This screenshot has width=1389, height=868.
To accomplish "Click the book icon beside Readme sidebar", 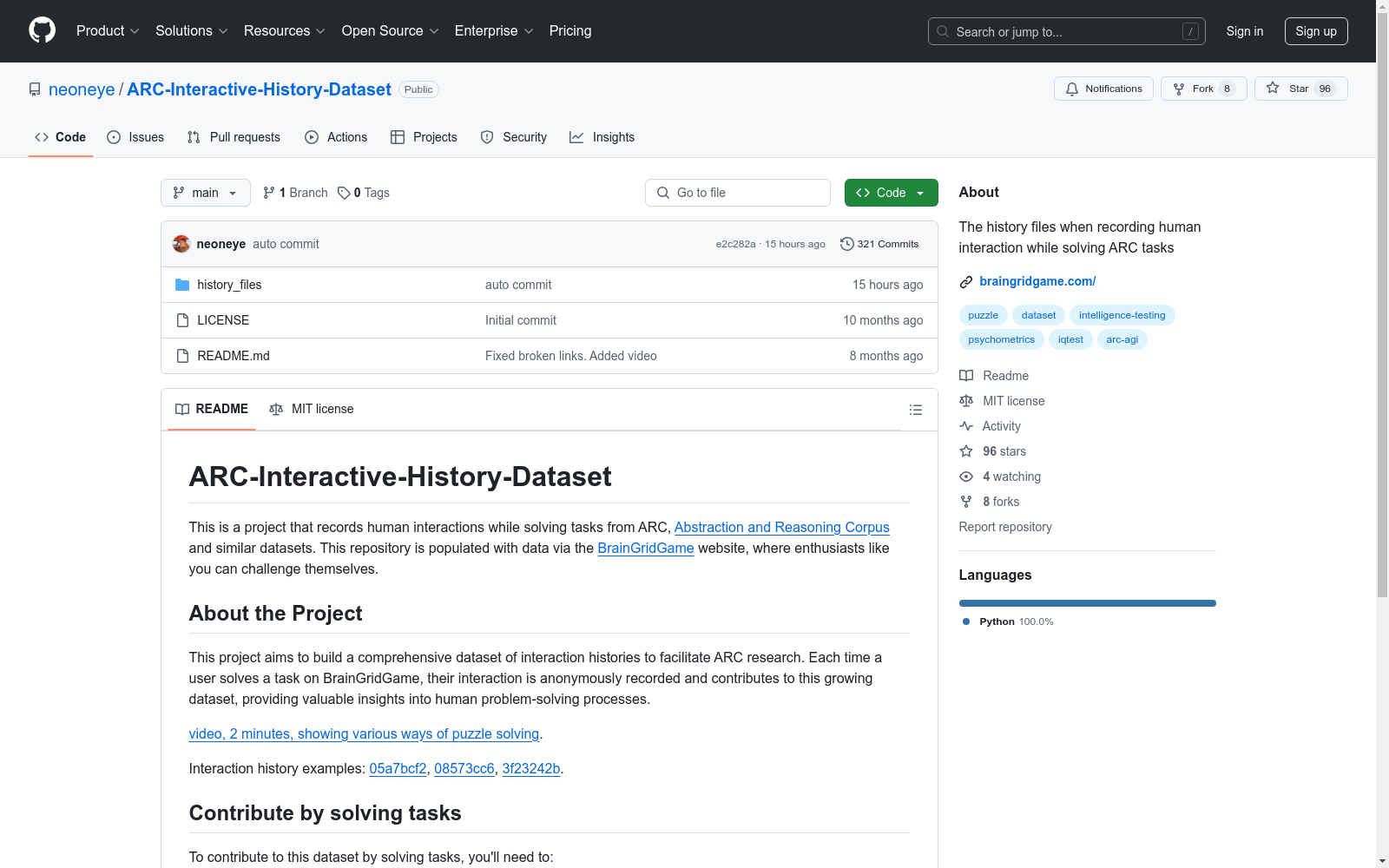I will [x=966, y=376].
